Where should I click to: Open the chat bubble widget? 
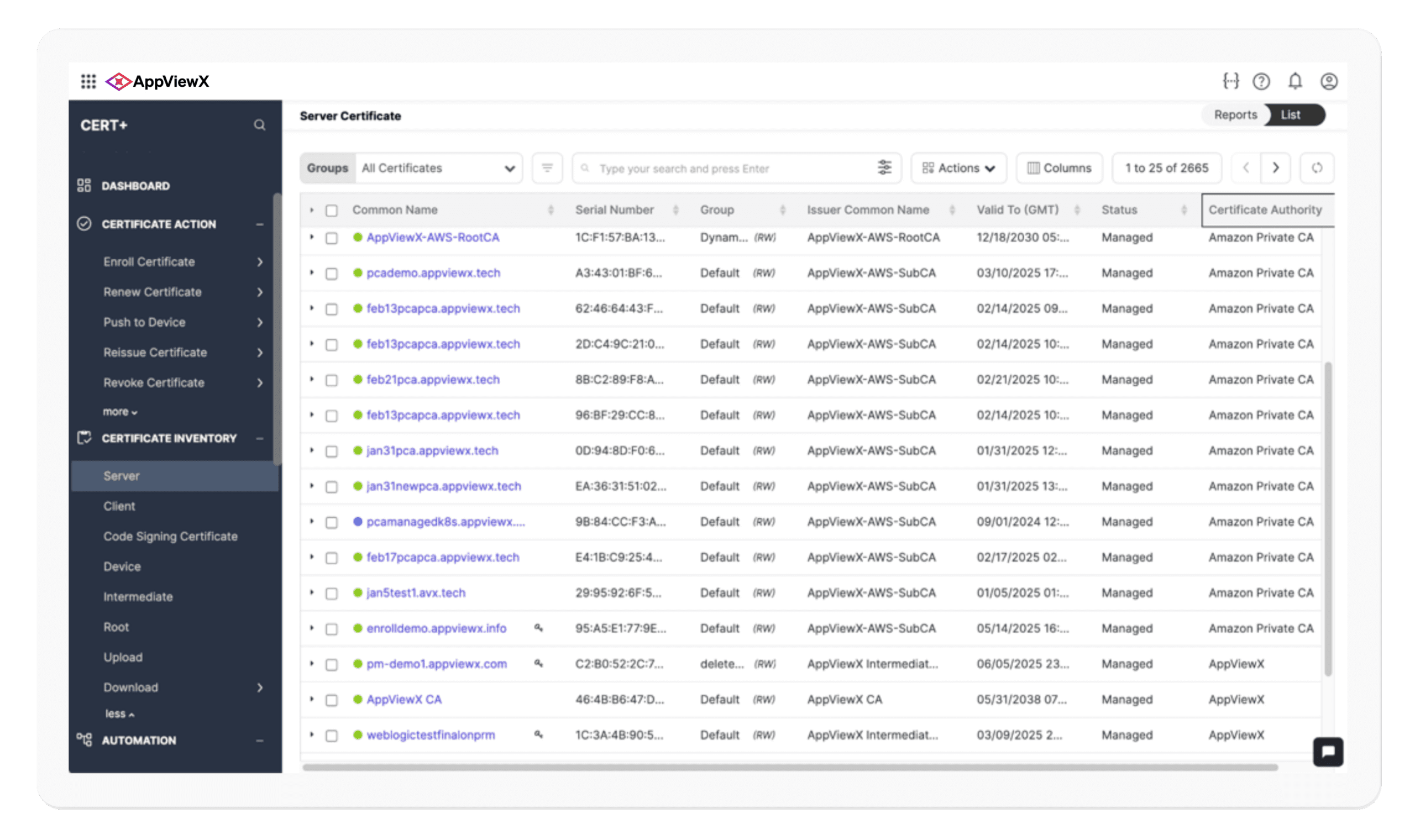click(1328, 752)
